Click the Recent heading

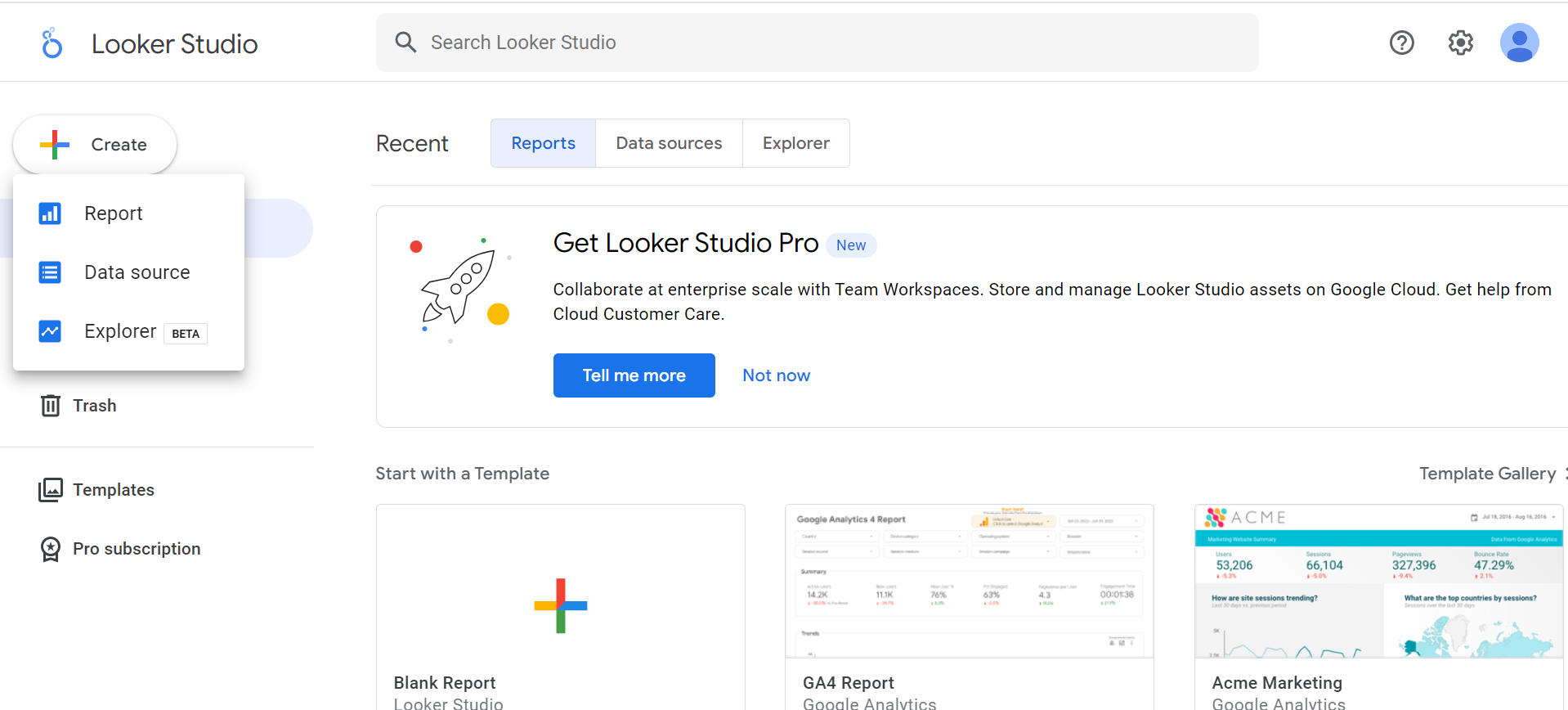coord(412,144)
